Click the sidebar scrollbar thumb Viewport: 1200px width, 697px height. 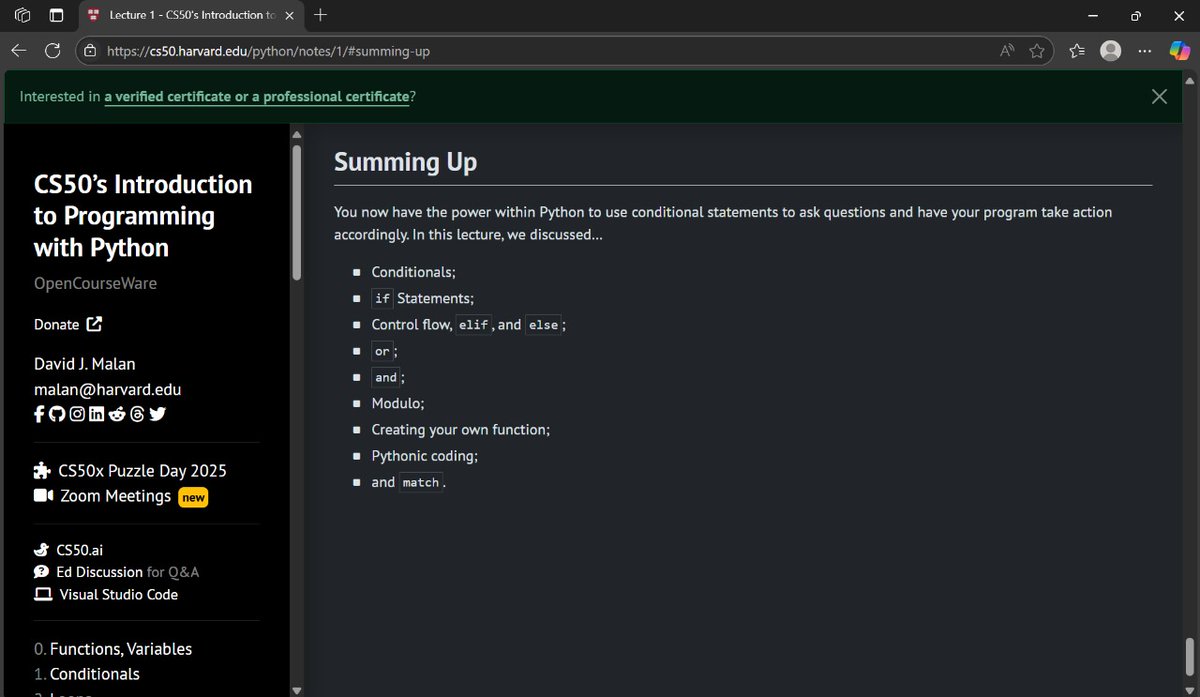point(296,212)
